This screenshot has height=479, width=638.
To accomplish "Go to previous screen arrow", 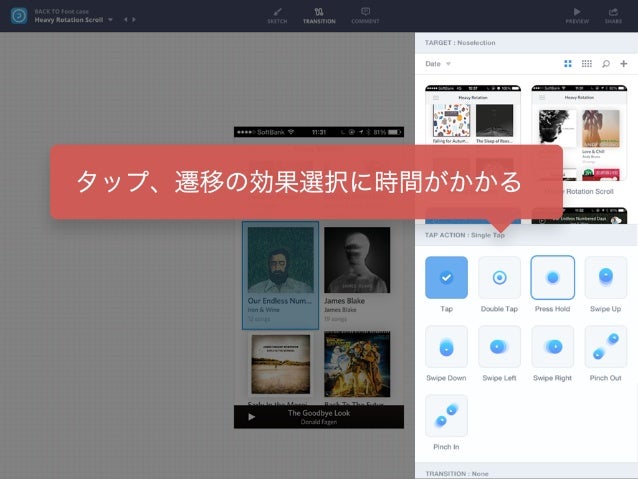I will coord(125,19).
